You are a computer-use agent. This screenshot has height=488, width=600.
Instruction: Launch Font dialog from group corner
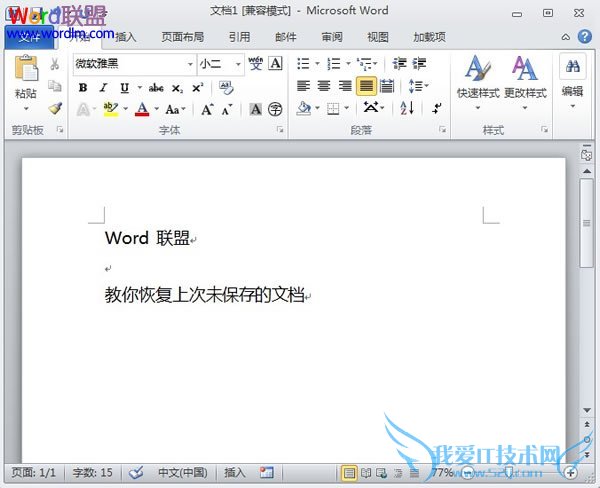pyautogui.click(x=280, y=130)
